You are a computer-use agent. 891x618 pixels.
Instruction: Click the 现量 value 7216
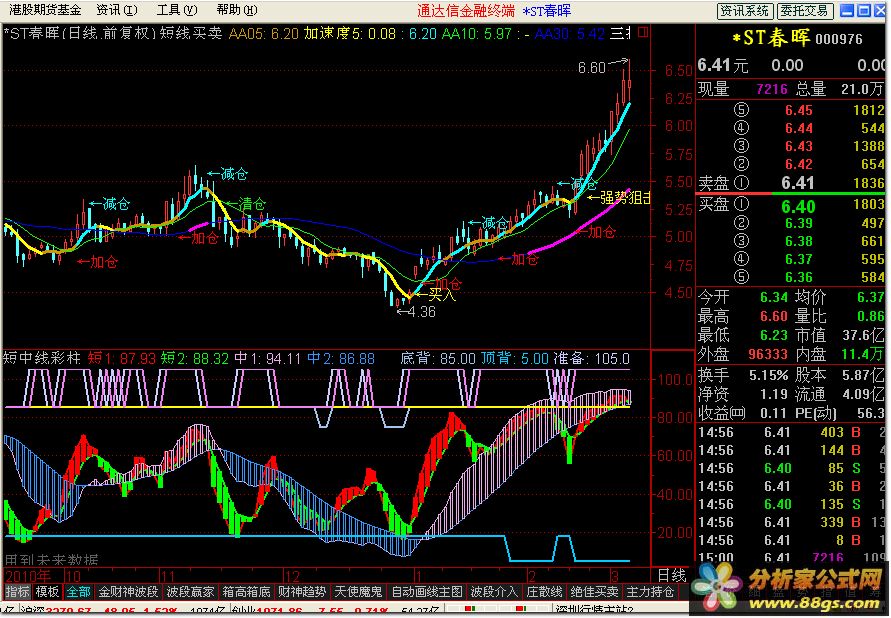[x=772, y=89]
